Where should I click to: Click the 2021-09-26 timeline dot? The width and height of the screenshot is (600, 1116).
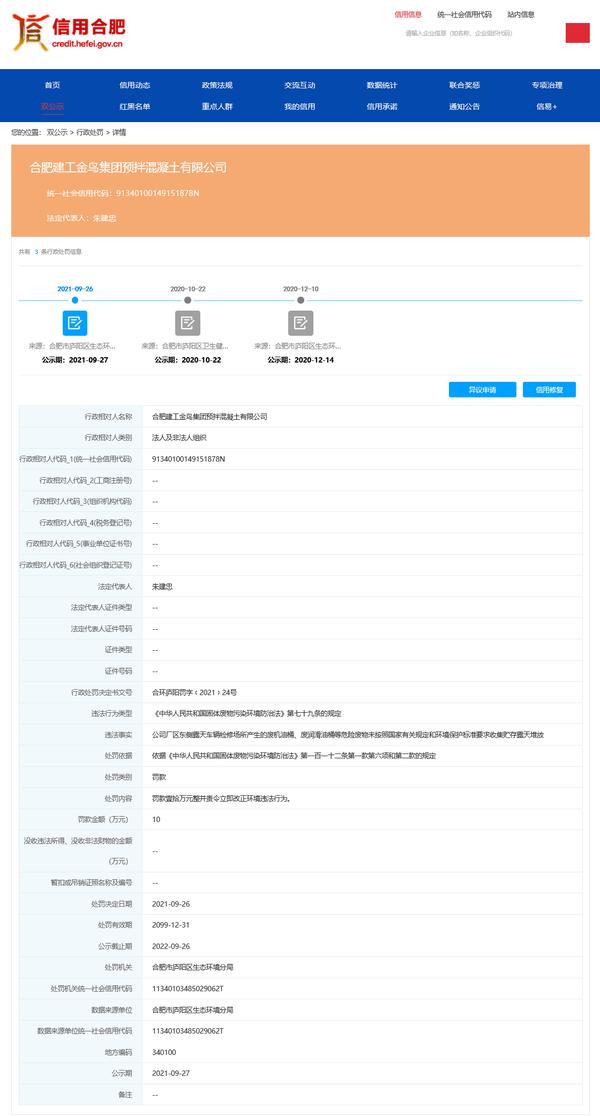point(75,300)
